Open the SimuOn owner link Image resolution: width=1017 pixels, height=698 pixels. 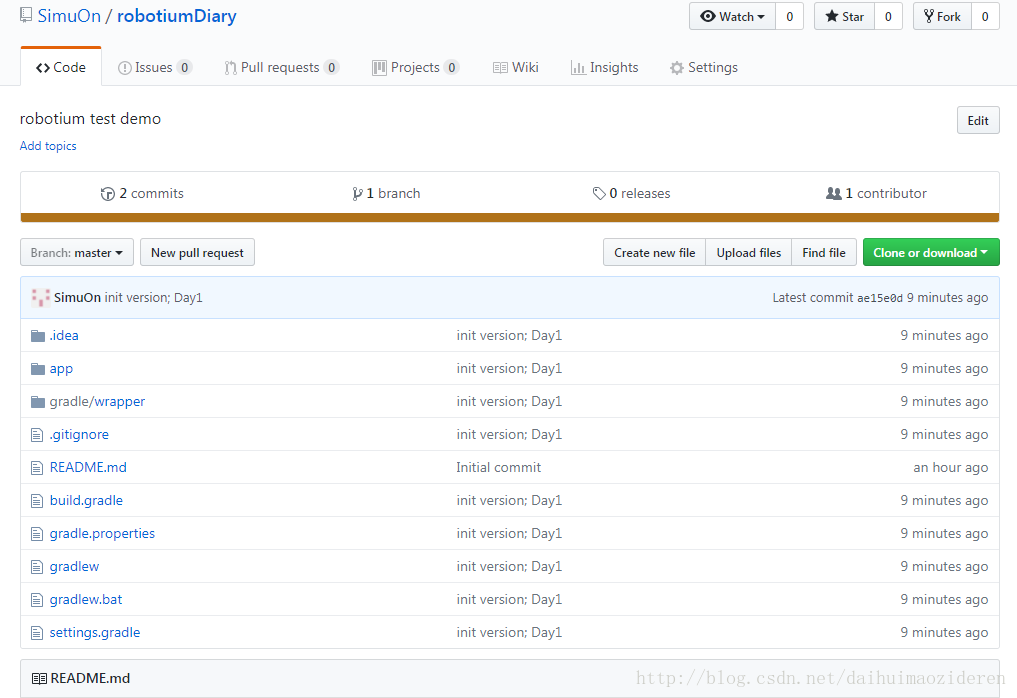[69, 16]
